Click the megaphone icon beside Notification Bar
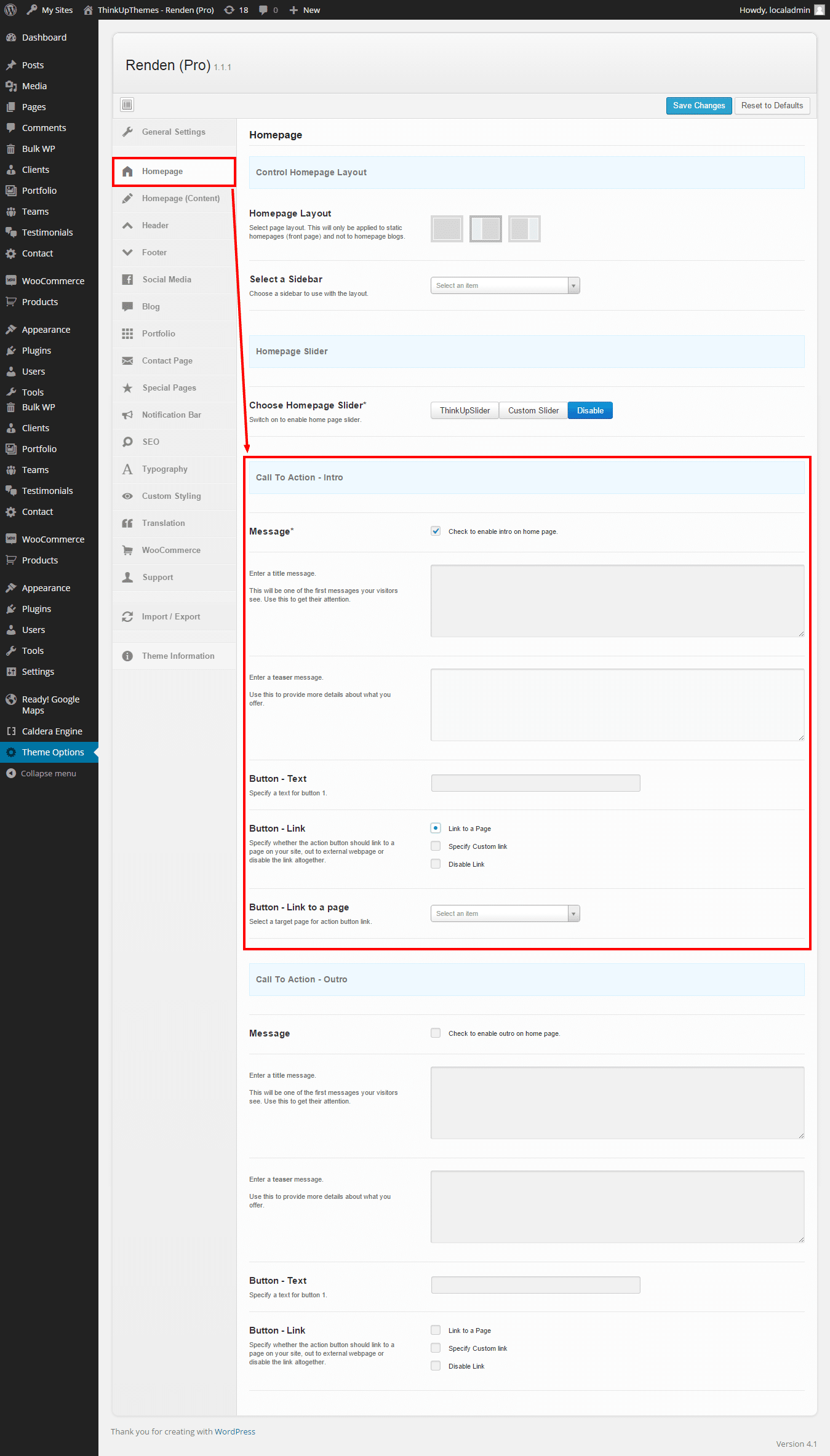This screenshot has height=1456, width=830. click(127, 415)
